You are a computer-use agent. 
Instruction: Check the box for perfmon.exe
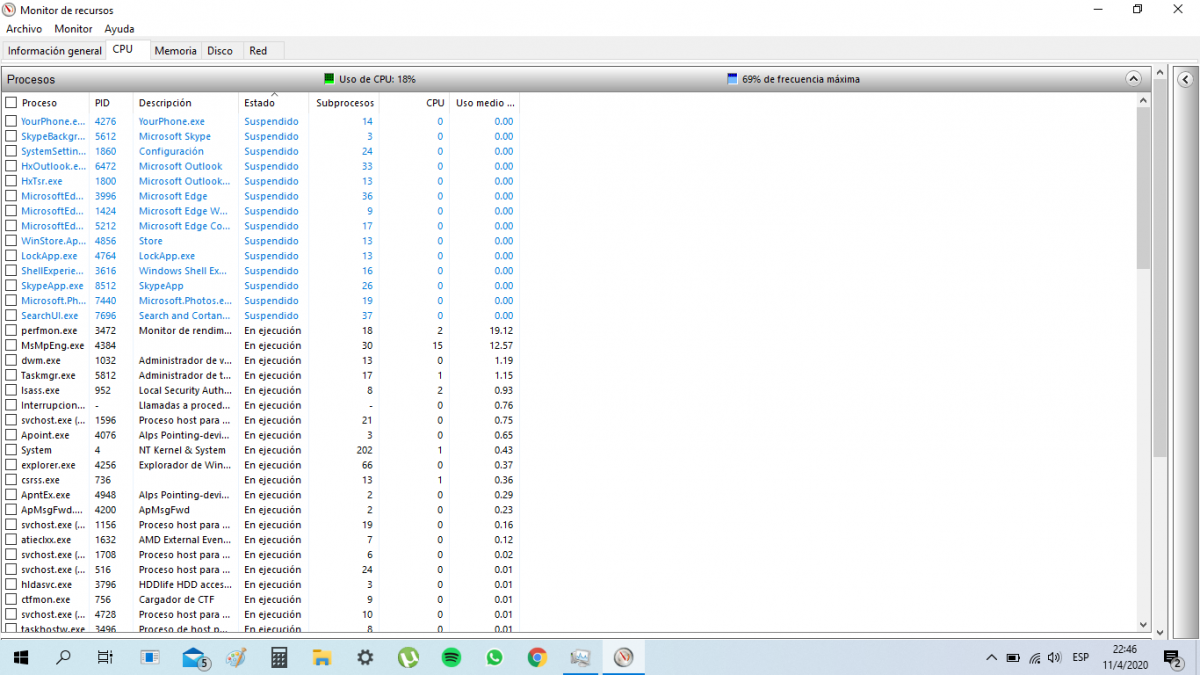[x=11, y=330]
